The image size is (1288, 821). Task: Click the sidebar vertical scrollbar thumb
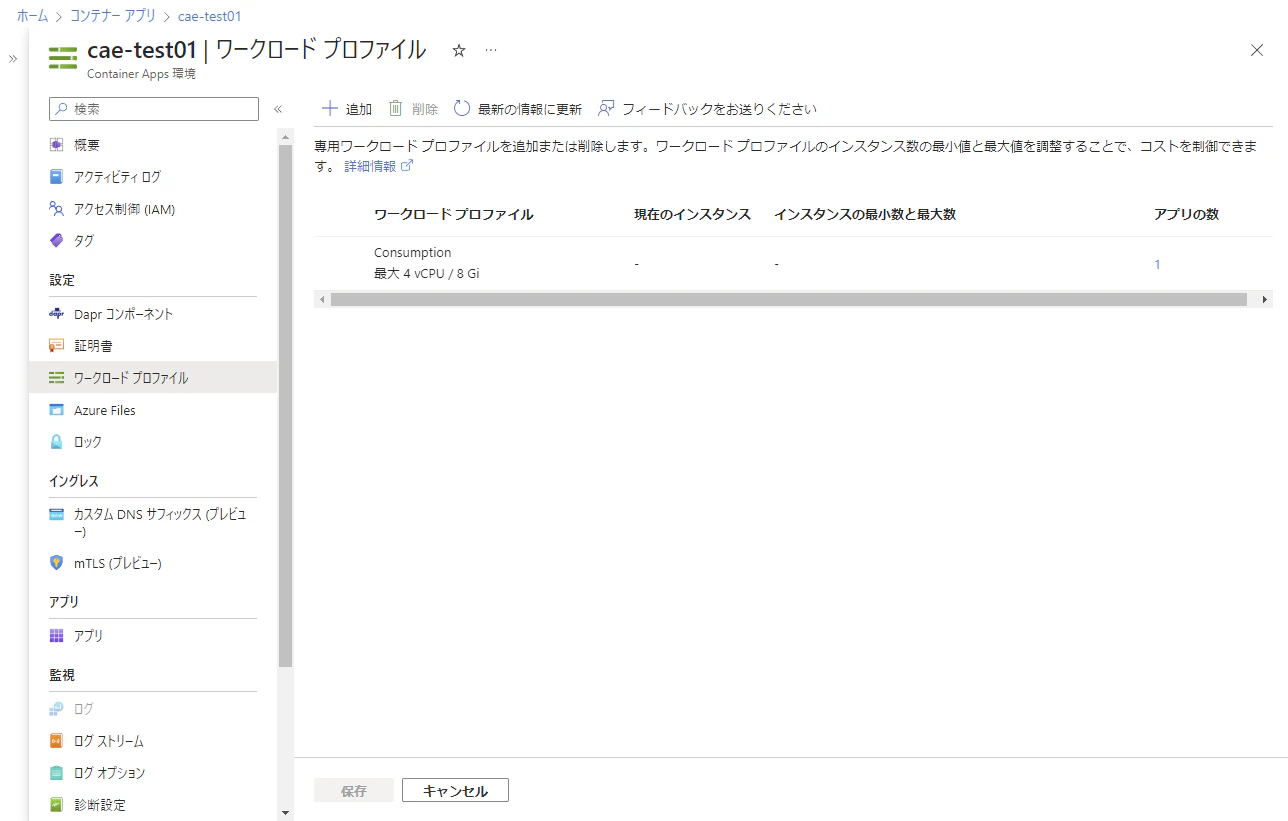click(285, 405)
